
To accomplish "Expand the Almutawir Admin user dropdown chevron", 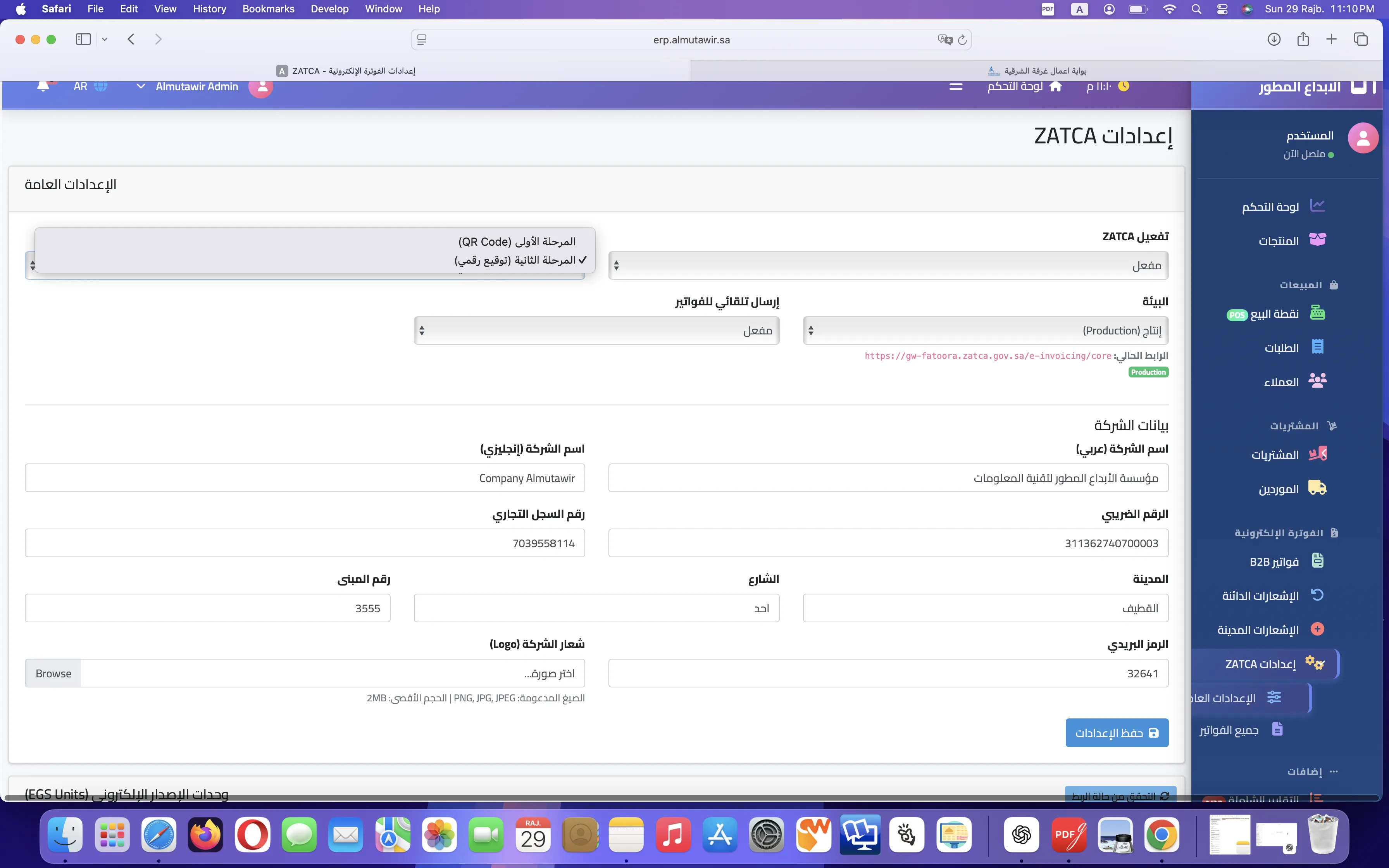I will pos(141,87).
